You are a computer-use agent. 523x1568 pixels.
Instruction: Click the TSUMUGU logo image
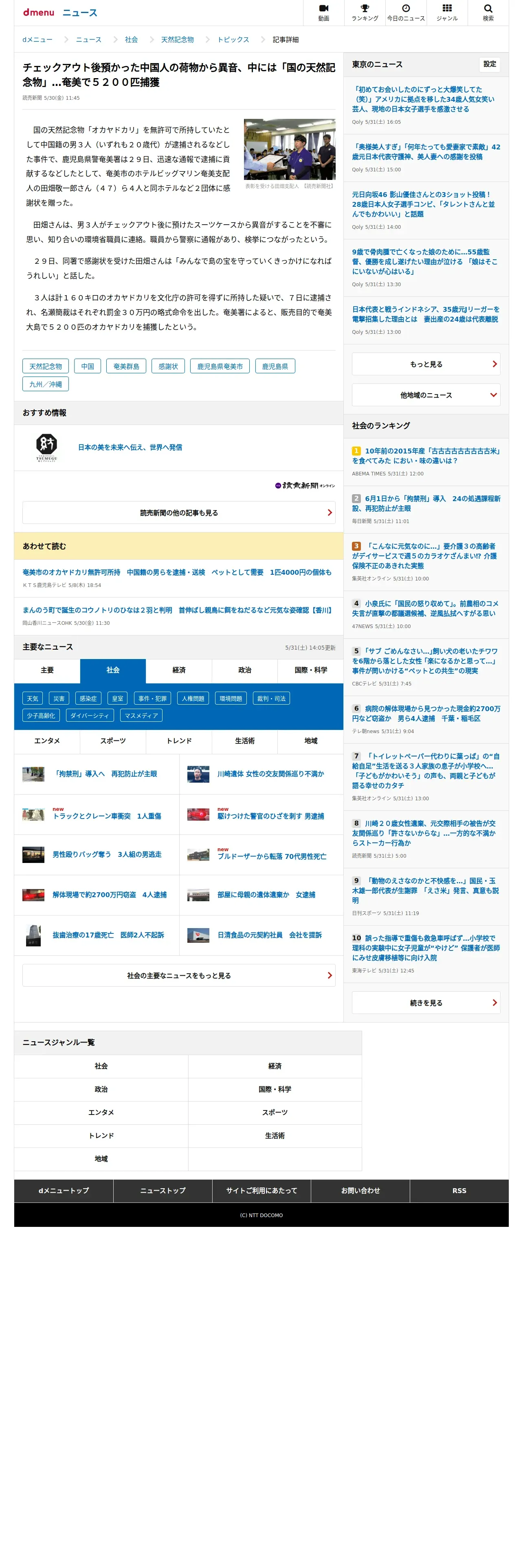(46, 447)
